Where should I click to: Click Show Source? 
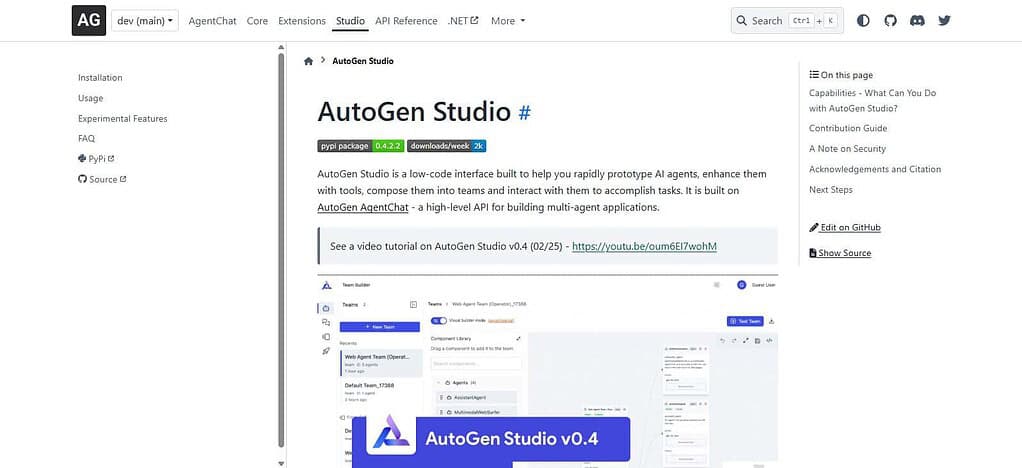840,253
